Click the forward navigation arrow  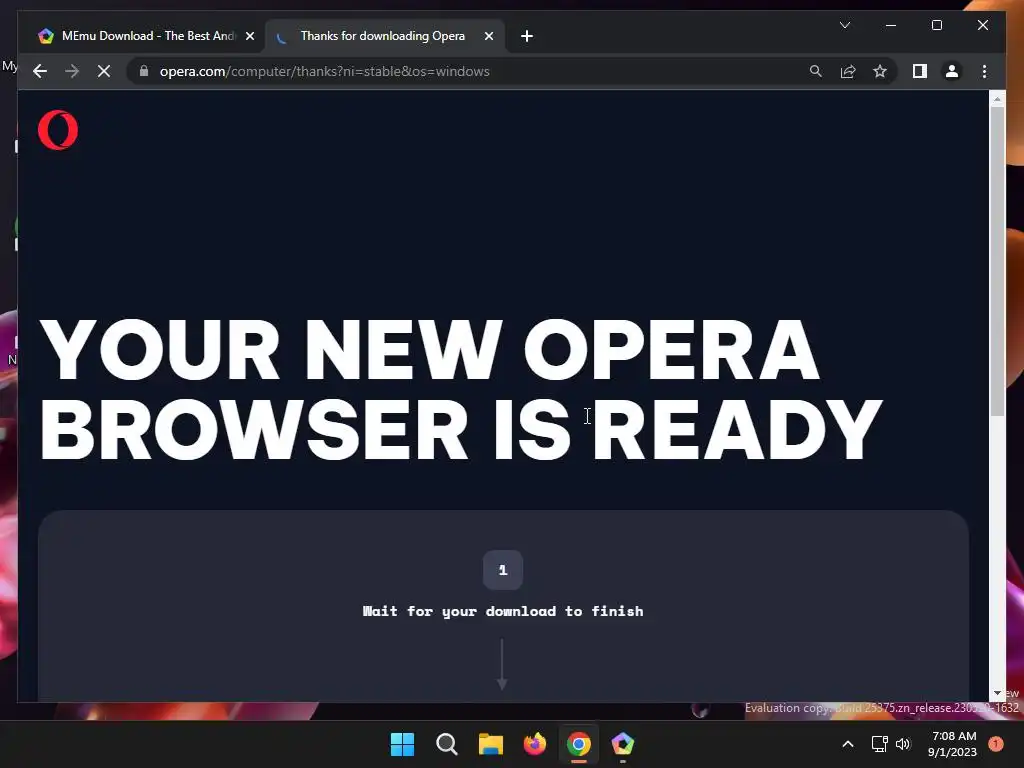click(72, 71)
